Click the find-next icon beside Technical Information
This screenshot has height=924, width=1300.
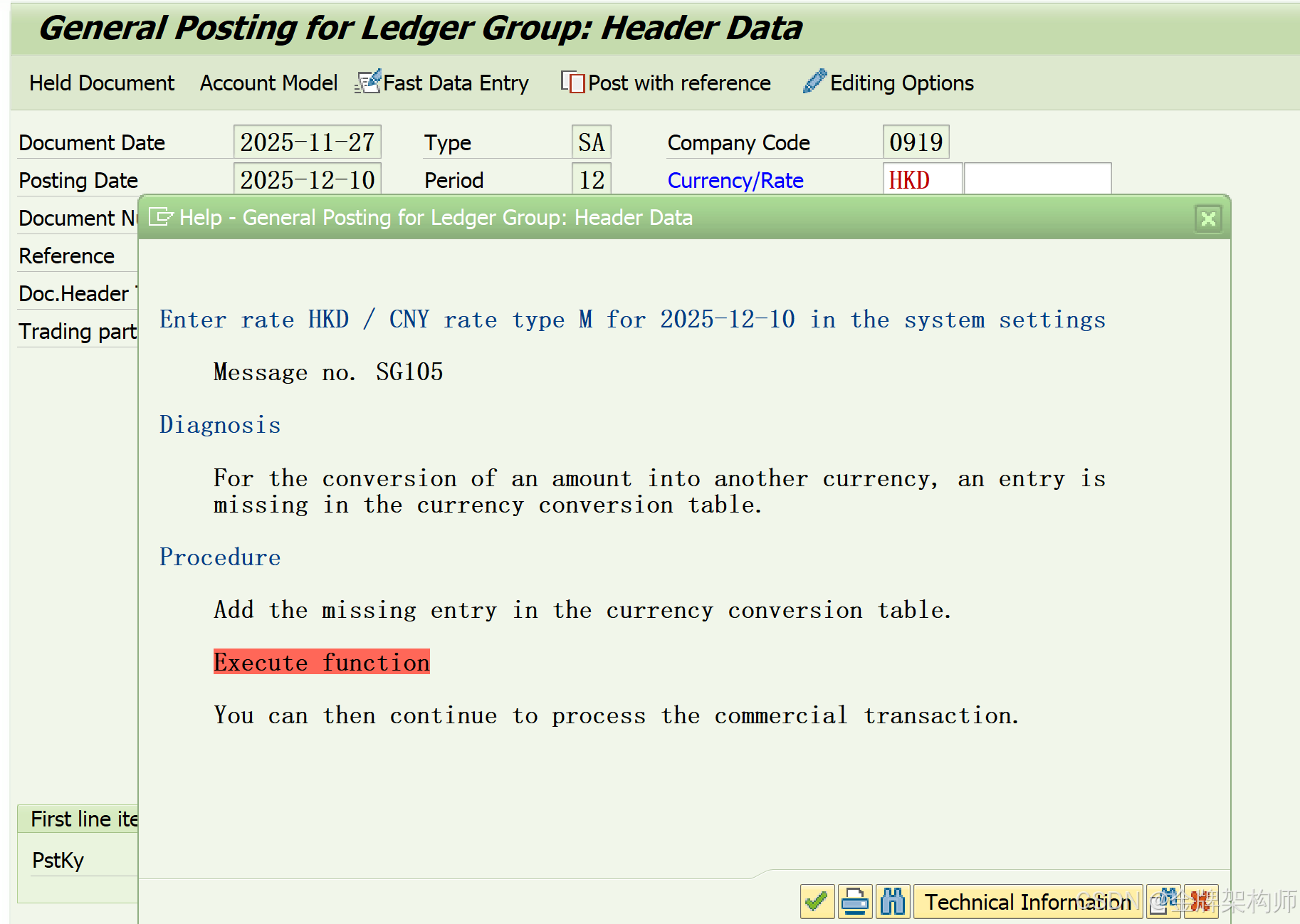click(x=1163, y=901)
